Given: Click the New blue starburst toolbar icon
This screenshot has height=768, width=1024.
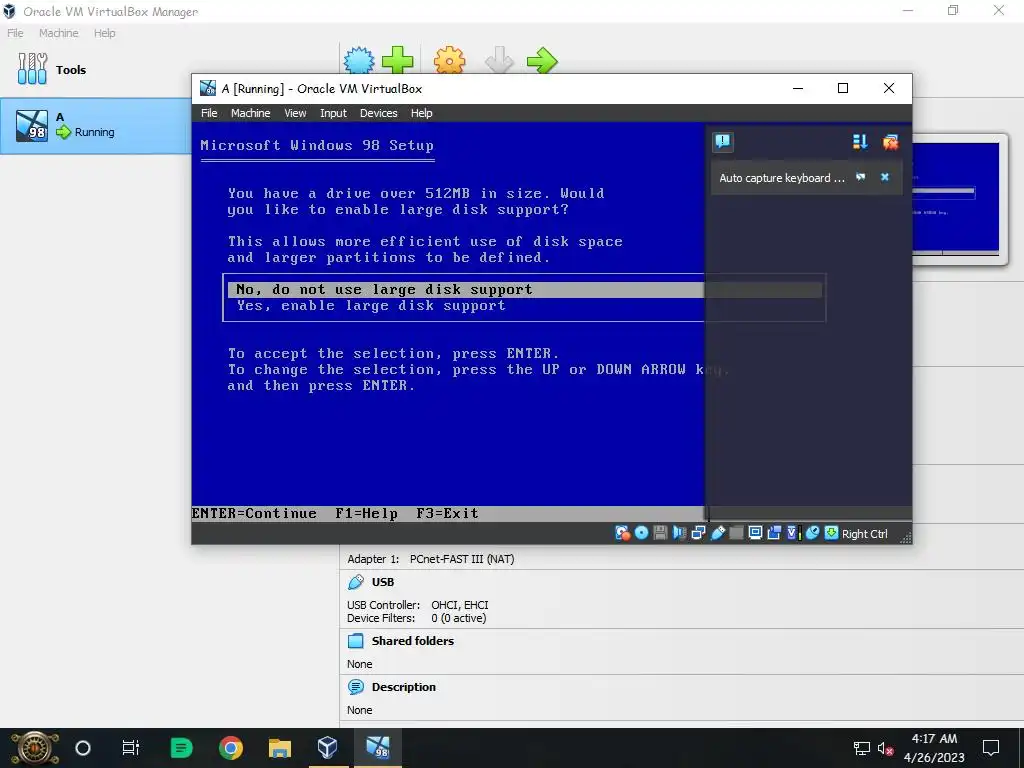Looking at the screenshot, I should (x=359, y=61).
